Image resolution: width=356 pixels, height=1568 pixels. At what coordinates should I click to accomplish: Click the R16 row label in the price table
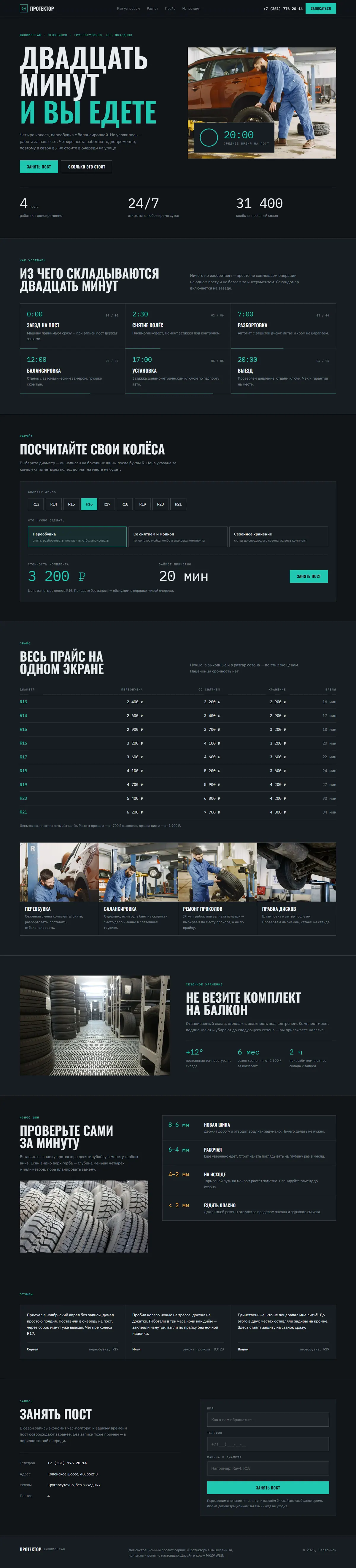pyautogui.click(x=23, y=743)
